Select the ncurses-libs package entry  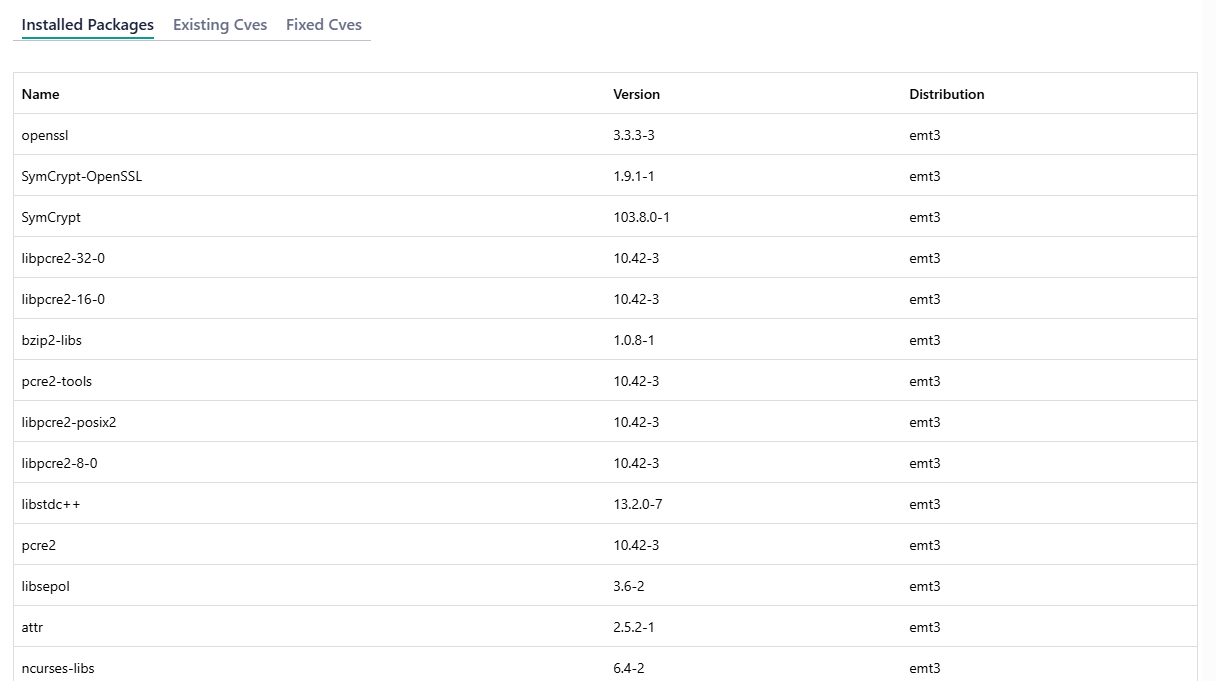(57, 668)
